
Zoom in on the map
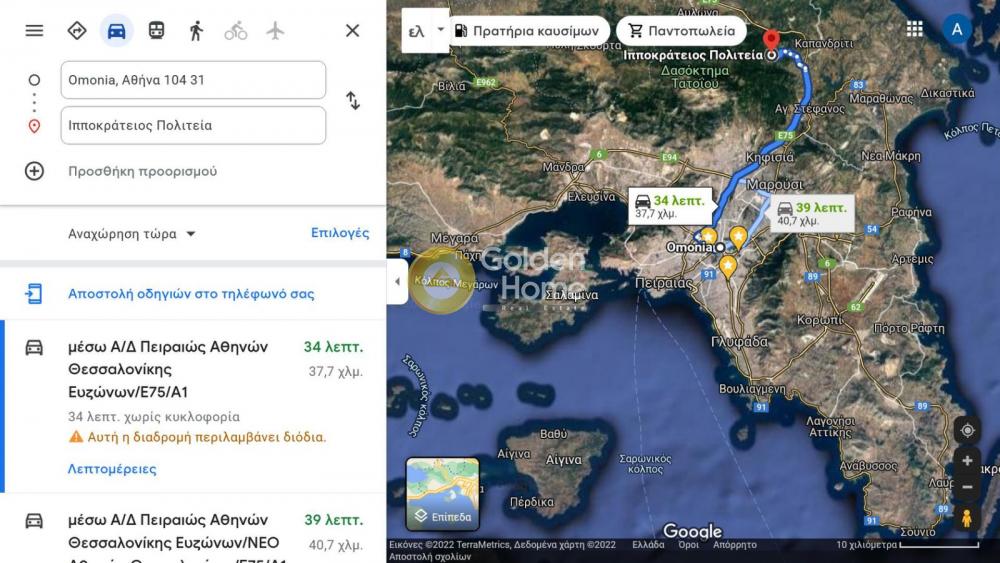[x=966, y=461]
